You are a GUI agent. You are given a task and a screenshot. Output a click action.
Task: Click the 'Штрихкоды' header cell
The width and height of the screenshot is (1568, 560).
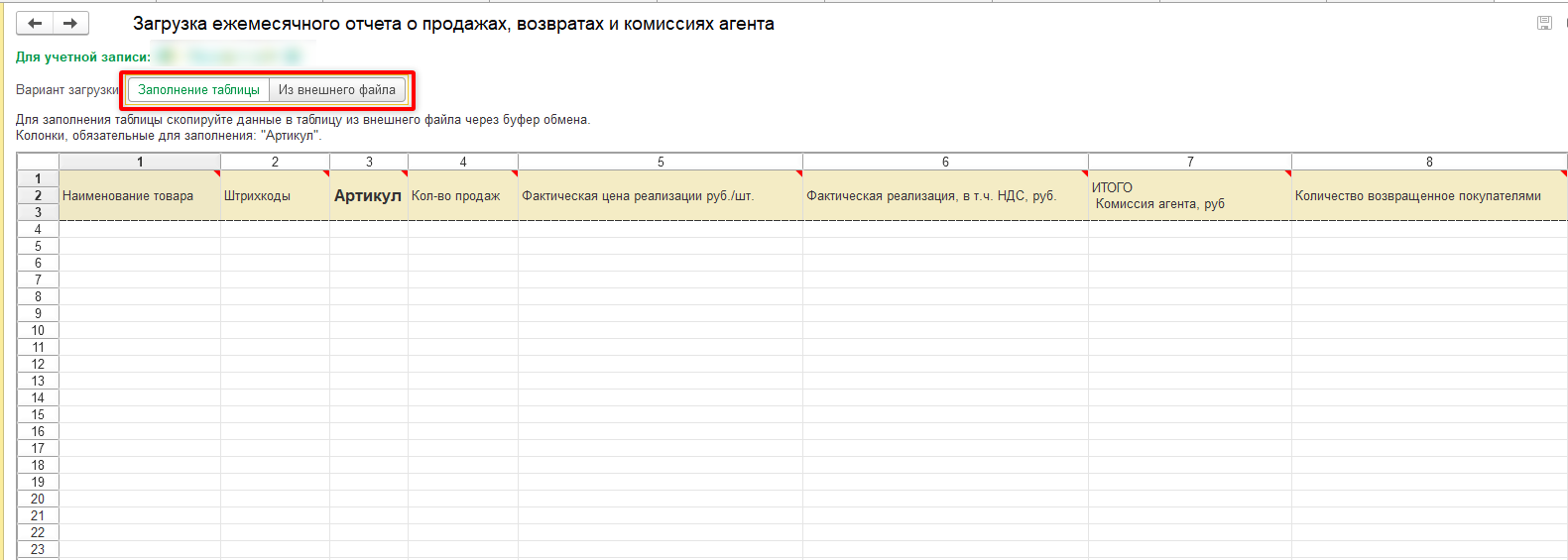click(x=275, y=195)
